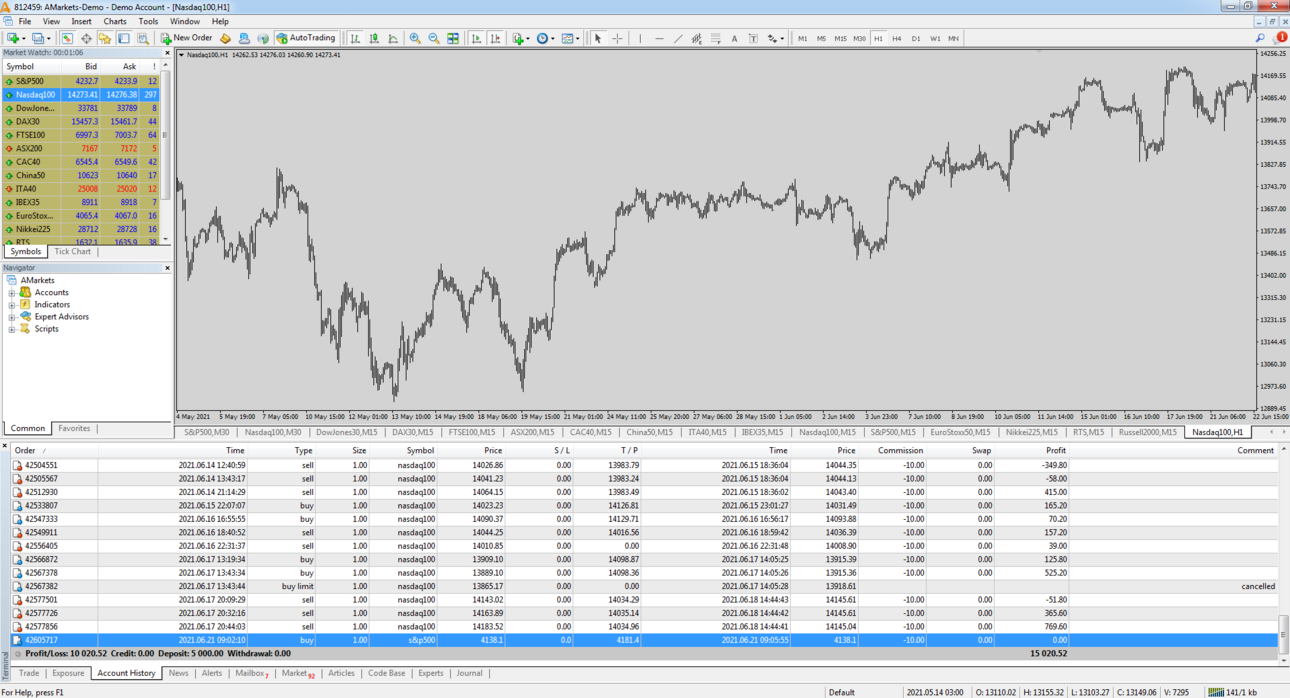Screen dimensions: 1290x698
Task: Open MetaEditor with the yellow book icon
Action: (x=225, y=38)
